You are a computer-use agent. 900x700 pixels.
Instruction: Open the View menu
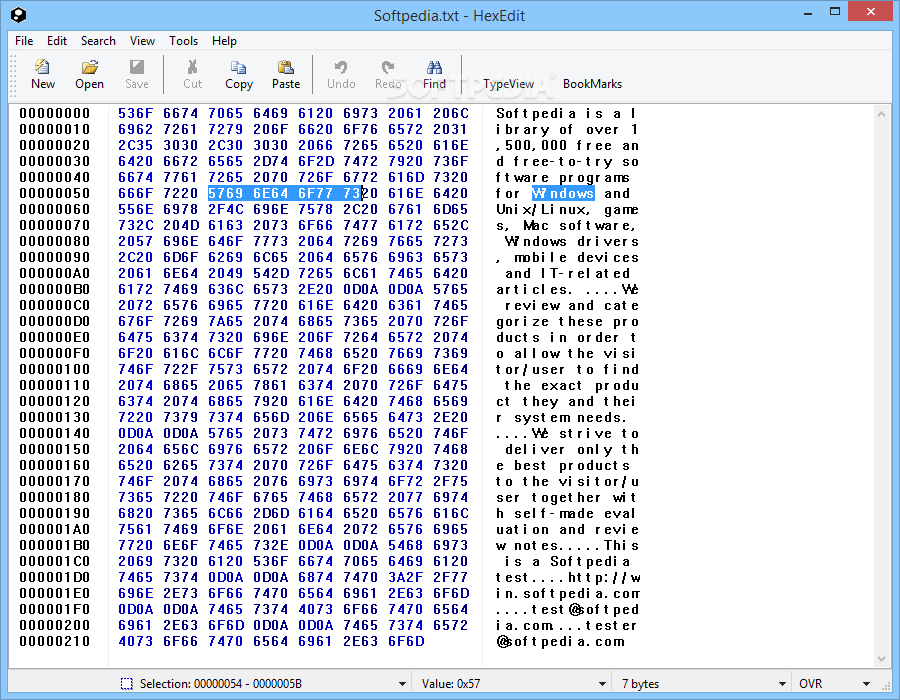pos(142,41)
